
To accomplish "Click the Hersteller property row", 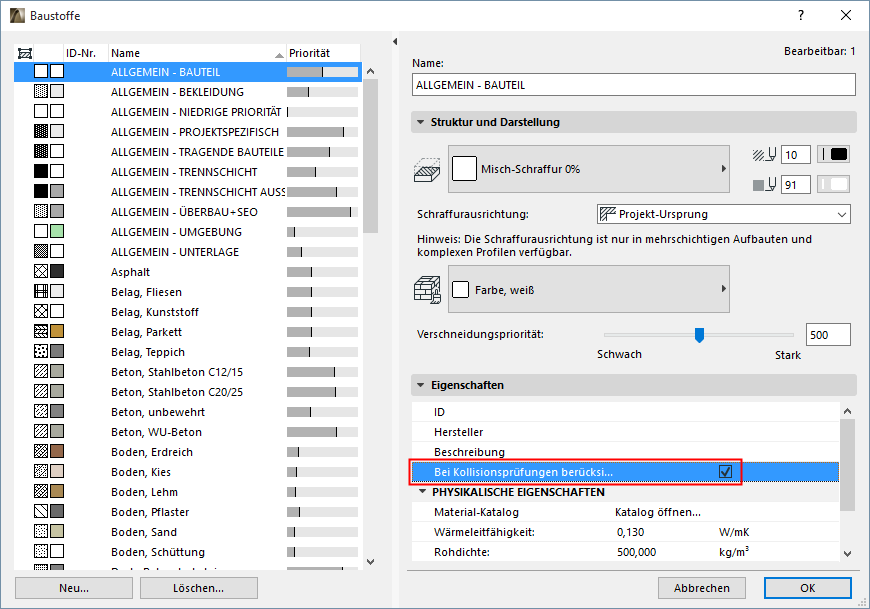I will pyautogui.click(x=625, y=432).
